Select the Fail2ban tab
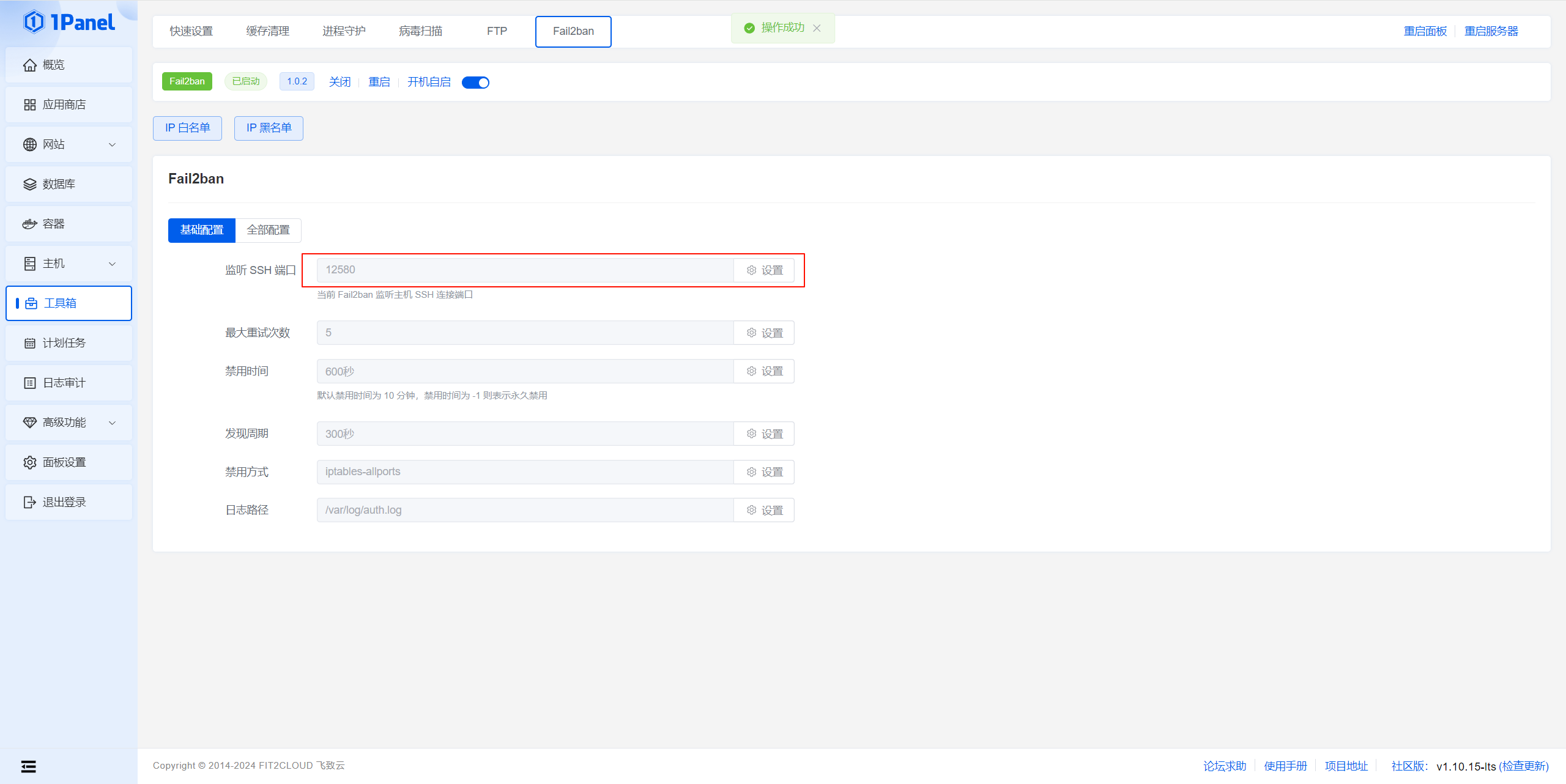Screen dimensions: 1566x784 (573, 31)
